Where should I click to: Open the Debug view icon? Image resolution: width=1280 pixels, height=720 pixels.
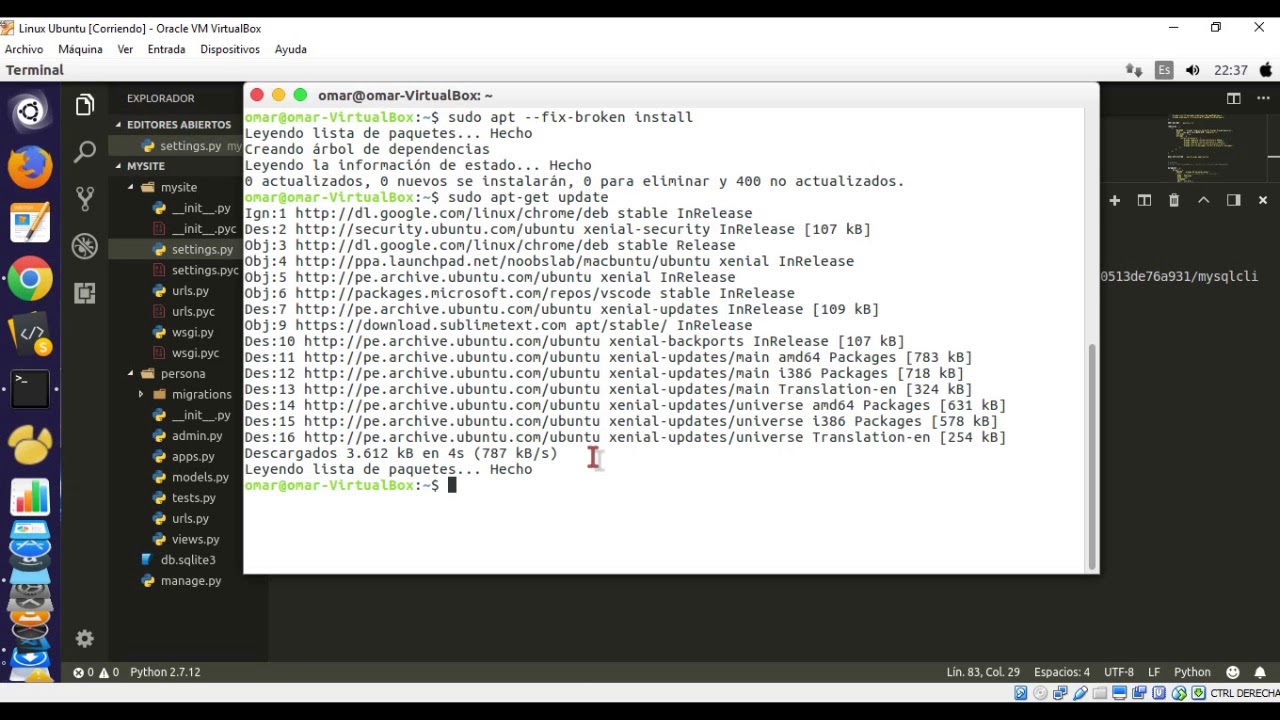[85, 245]
